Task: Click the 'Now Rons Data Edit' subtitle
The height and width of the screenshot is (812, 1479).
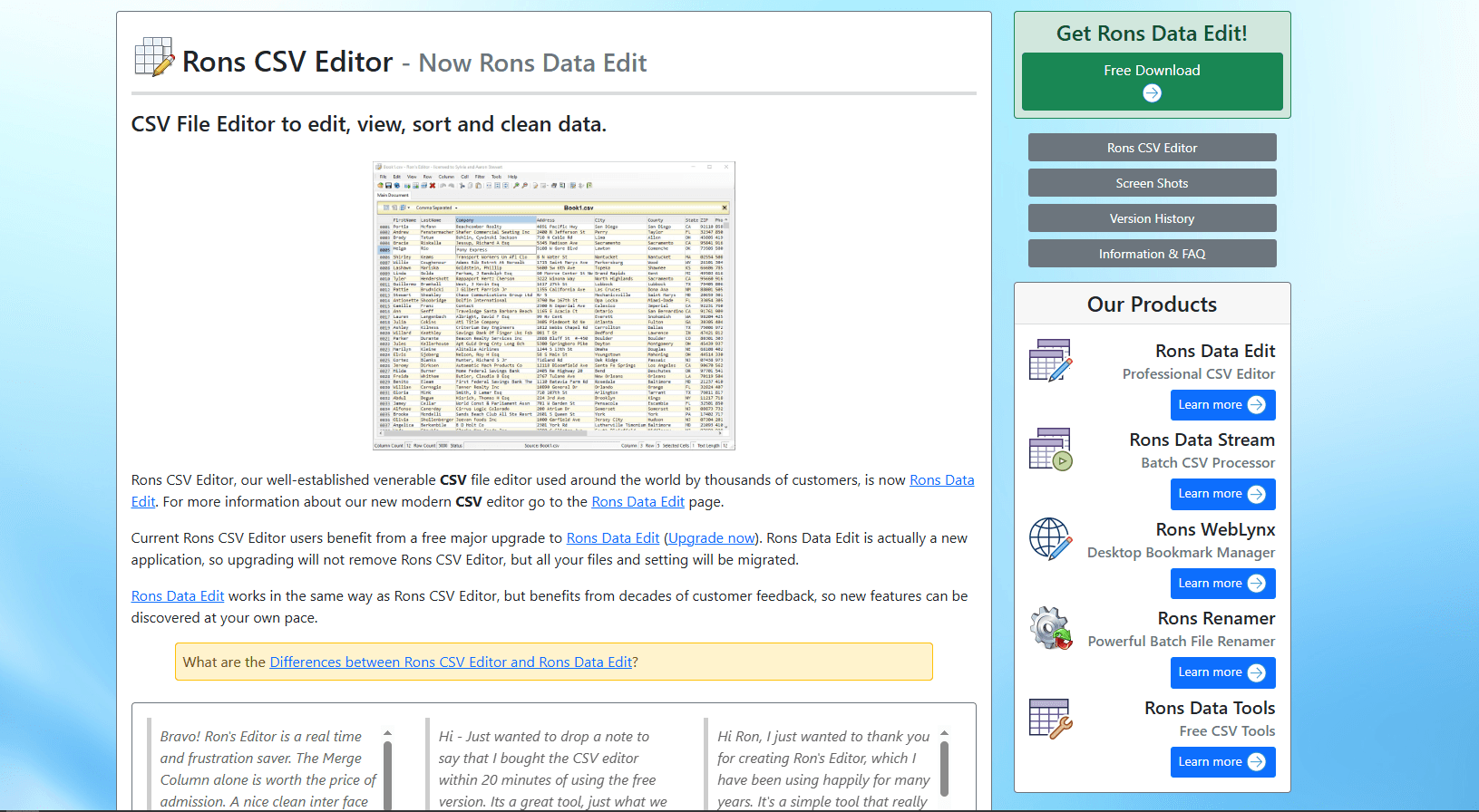Action: pyautogui.click(x=532, y=63)
